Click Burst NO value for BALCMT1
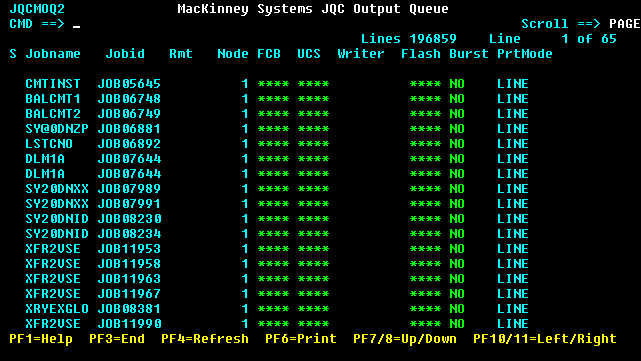The width and height of the screenshot is (641, 361). point(457,99)
